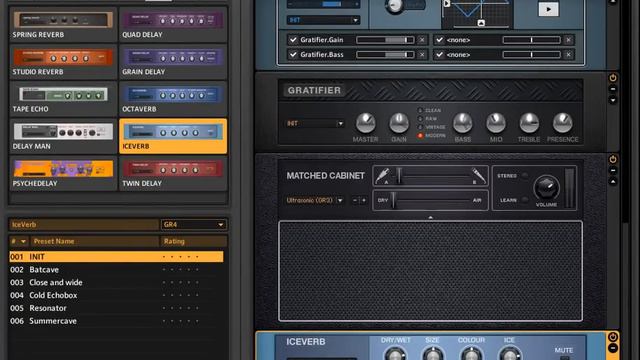
Task: Select Vintage mode on Gratifier
Action: (420, 127)
